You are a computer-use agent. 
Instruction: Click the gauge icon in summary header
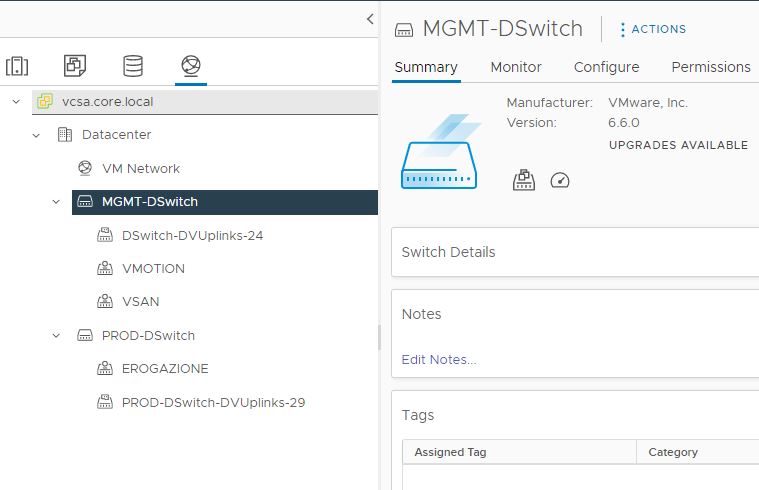560,181
